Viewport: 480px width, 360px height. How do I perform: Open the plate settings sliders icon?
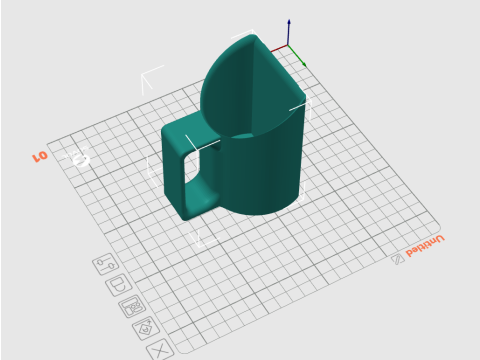click(x=106, y=264)
